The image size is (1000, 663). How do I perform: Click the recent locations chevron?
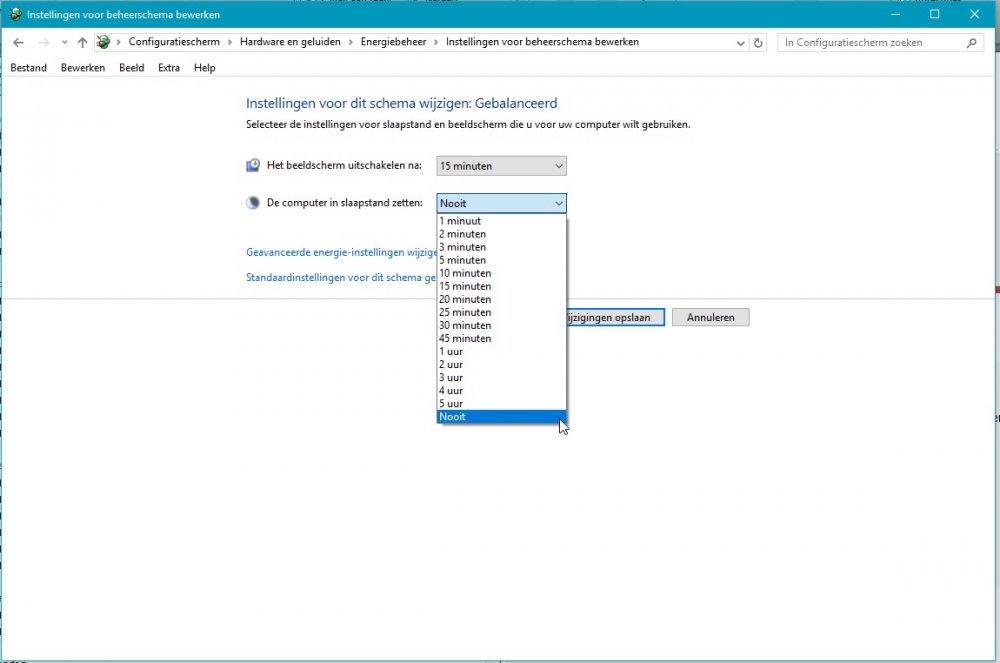64,43
